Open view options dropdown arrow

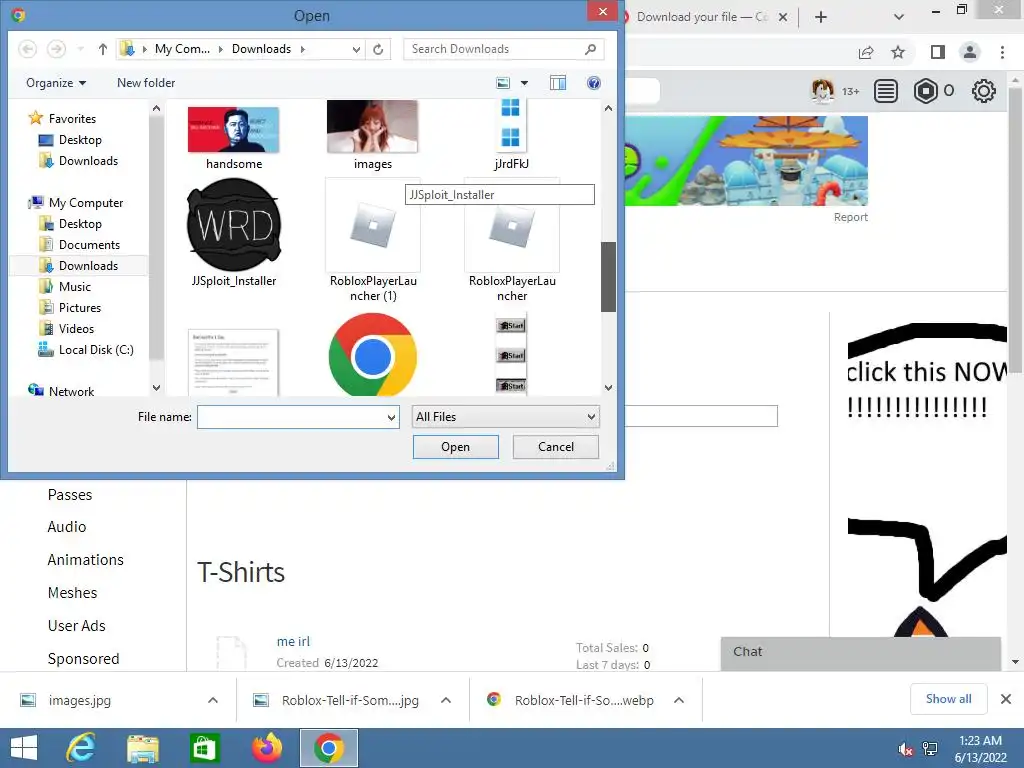click(524, 83)
